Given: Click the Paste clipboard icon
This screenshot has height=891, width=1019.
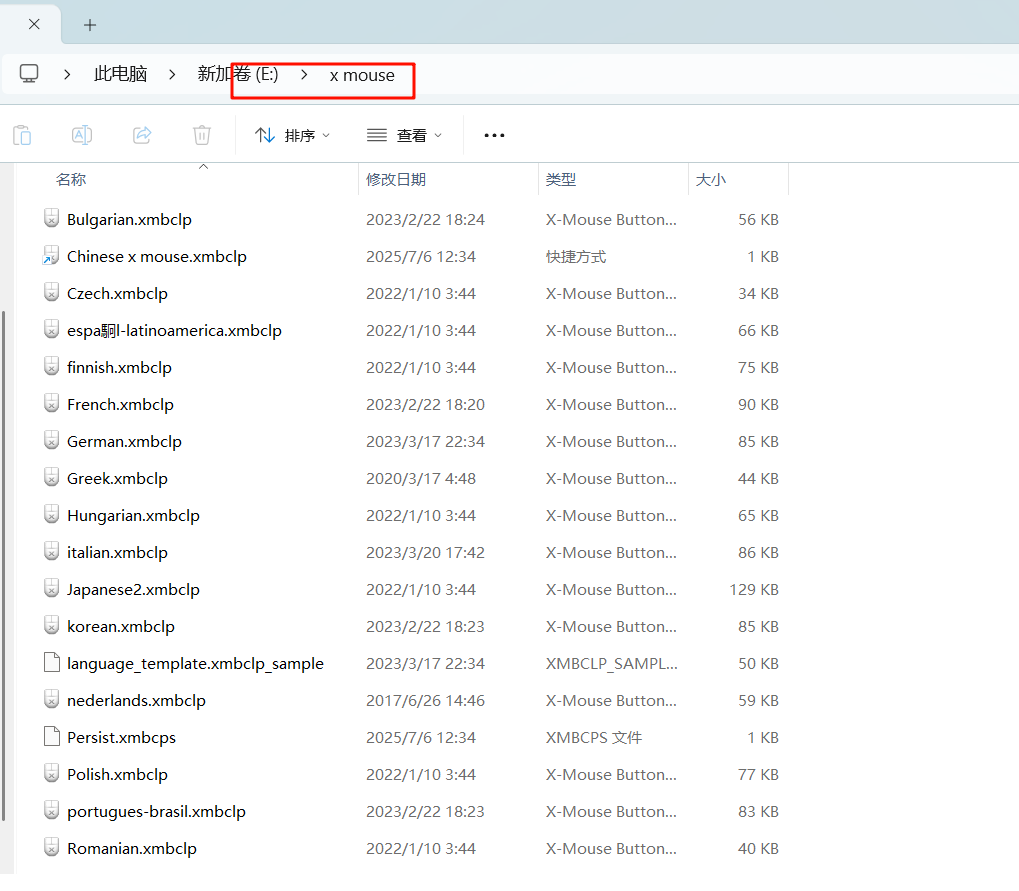Looking at the screenshot, I should point(22,135).
